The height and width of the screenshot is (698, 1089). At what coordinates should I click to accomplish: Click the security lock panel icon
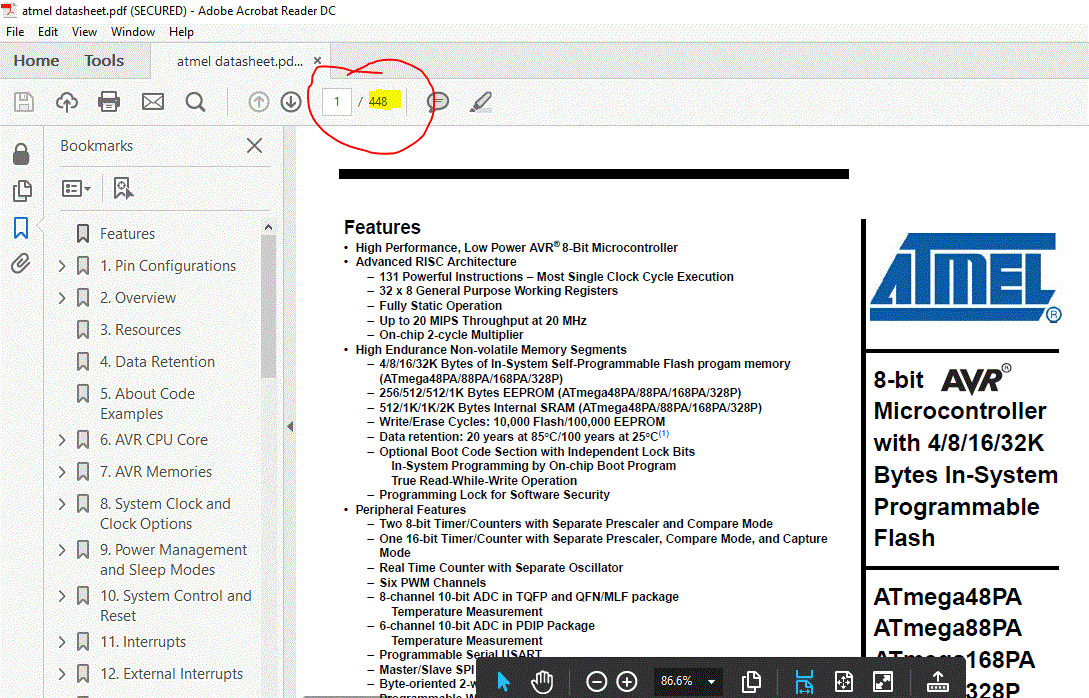(22, 154)
